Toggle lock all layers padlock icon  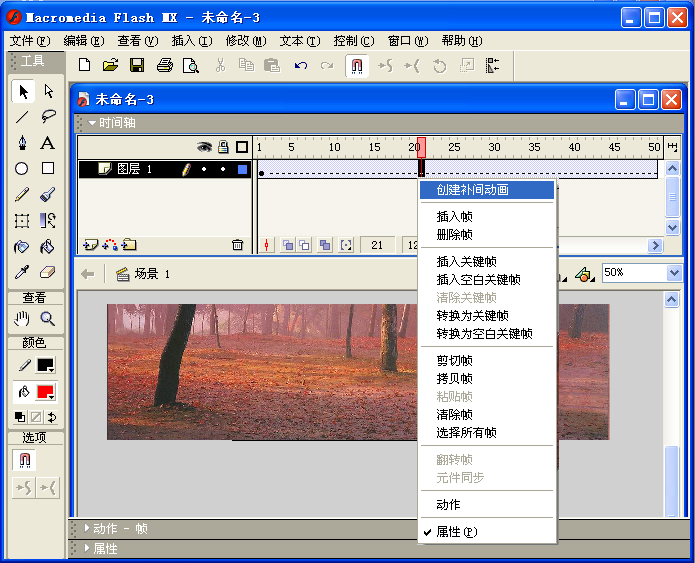[x=223, y=147]
